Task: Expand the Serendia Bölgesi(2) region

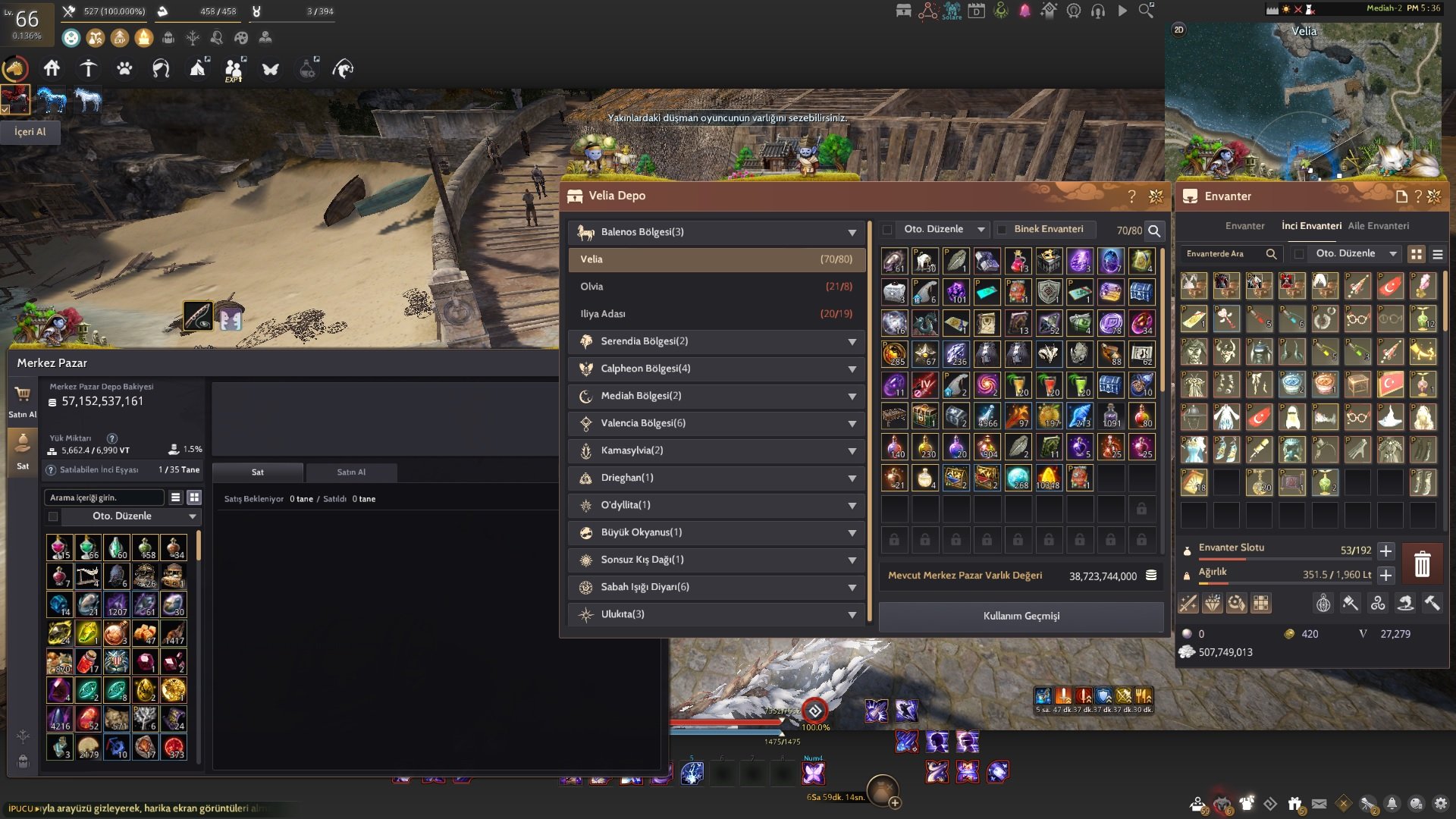Action: (x=716, y=342)
